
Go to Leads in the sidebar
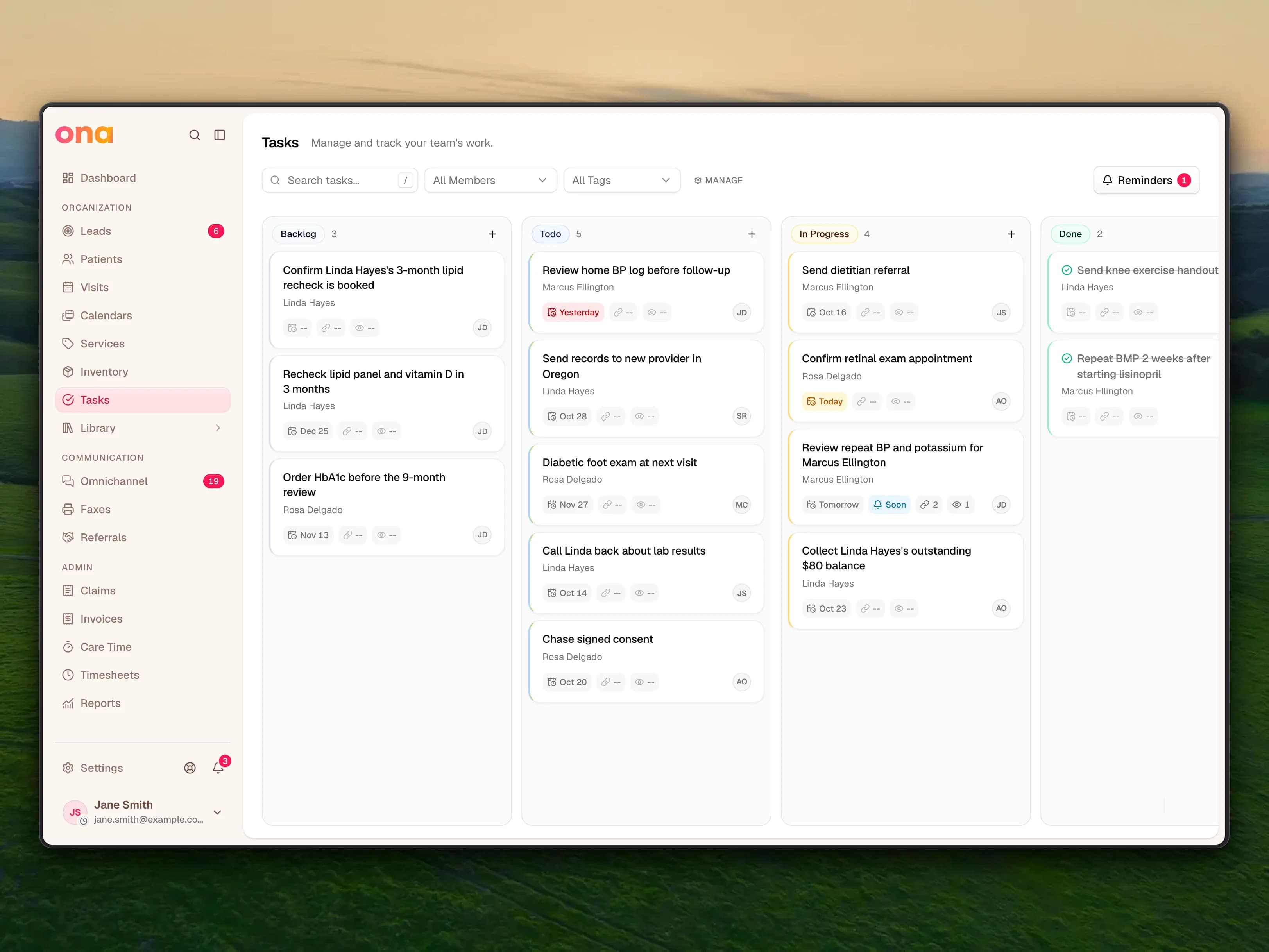point(143,231)
